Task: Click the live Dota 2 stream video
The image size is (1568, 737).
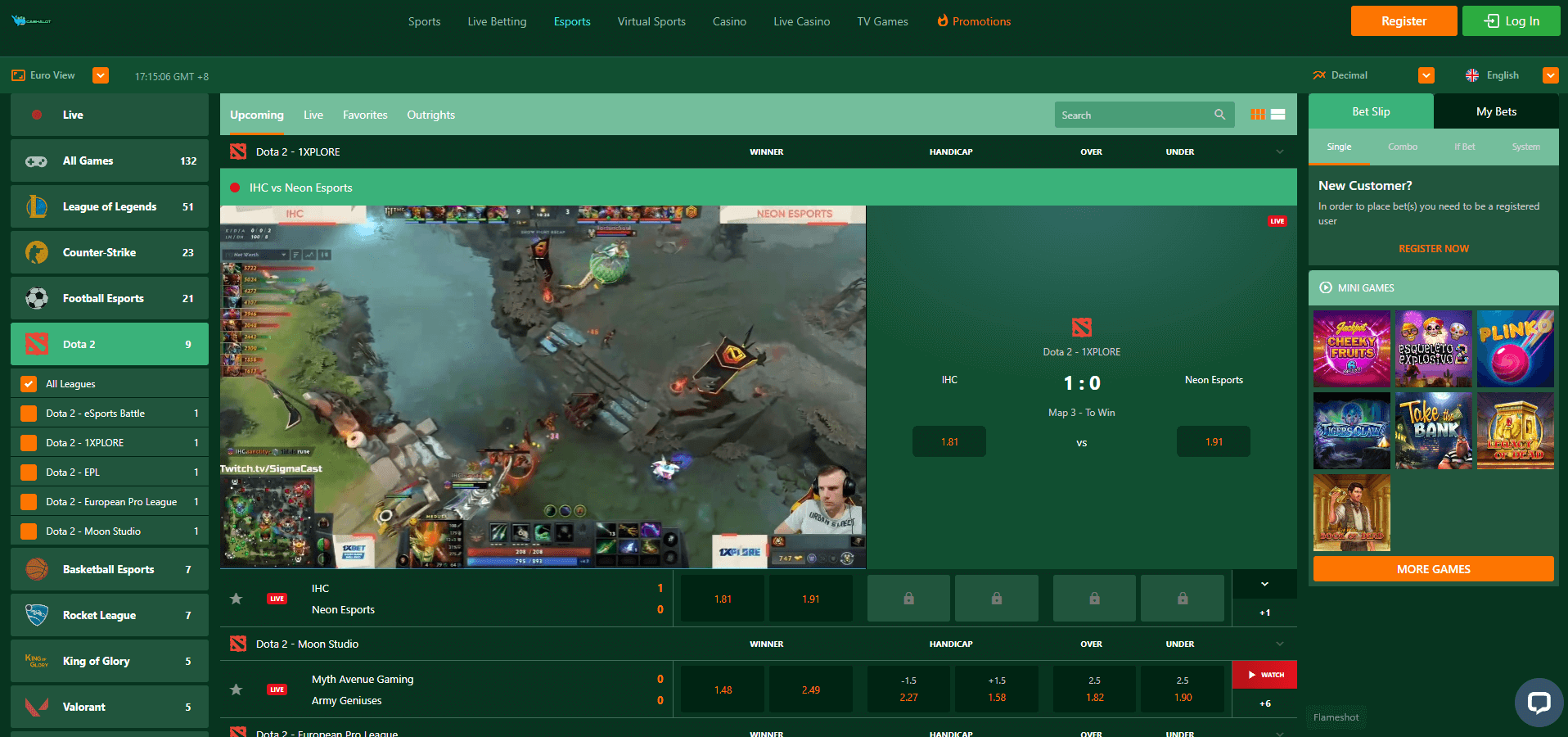Action: 543,387
